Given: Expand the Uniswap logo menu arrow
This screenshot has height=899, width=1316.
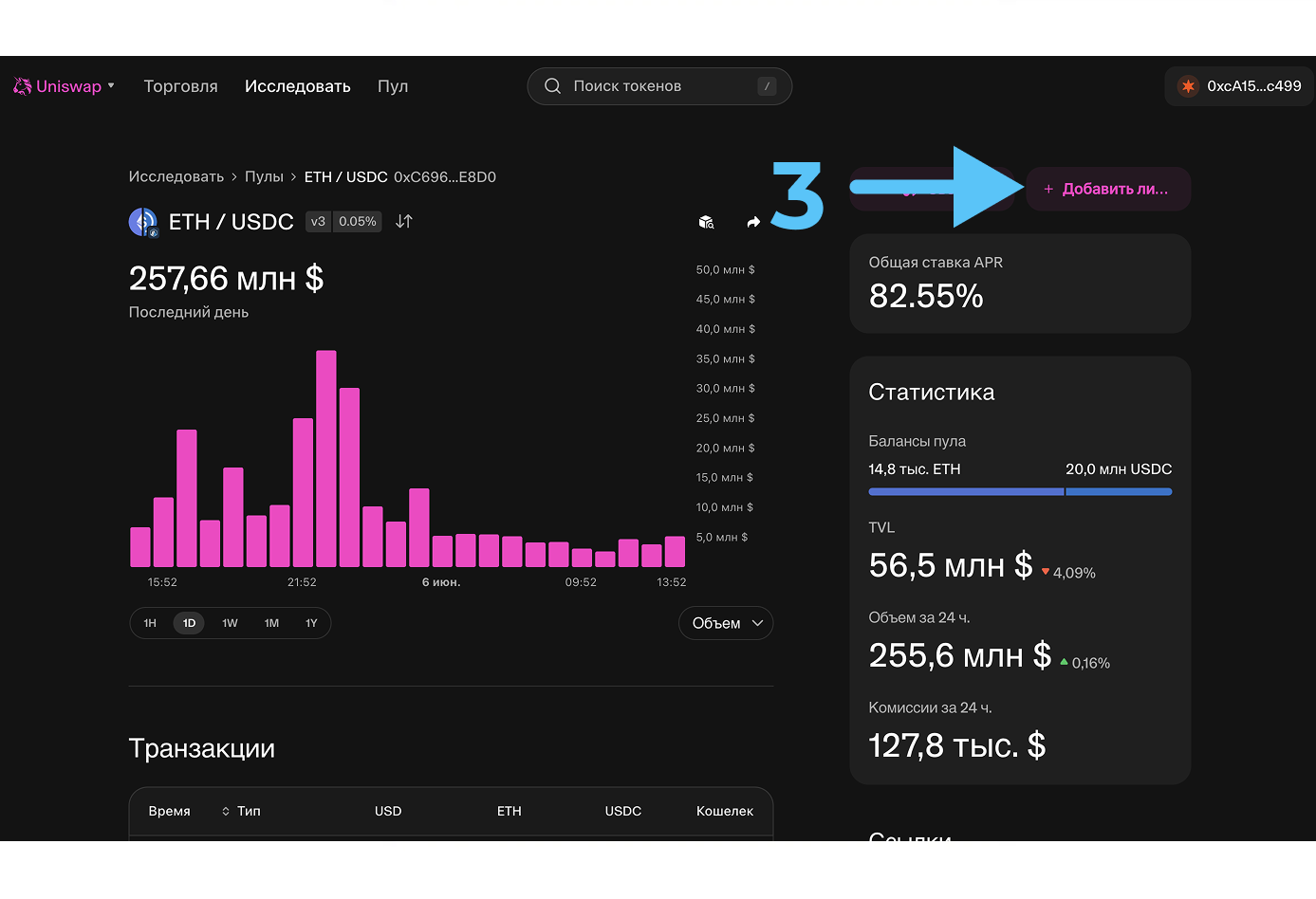Looking at the screenshot, I should click(111, 86).
